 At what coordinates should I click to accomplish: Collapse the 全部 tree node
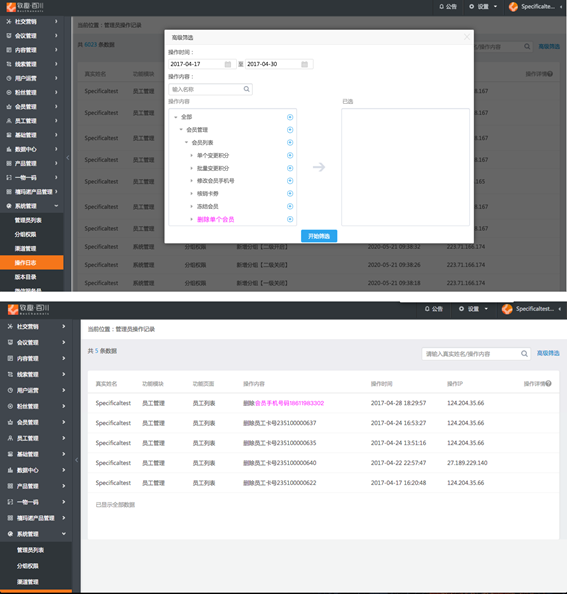(x=176, y=117)
